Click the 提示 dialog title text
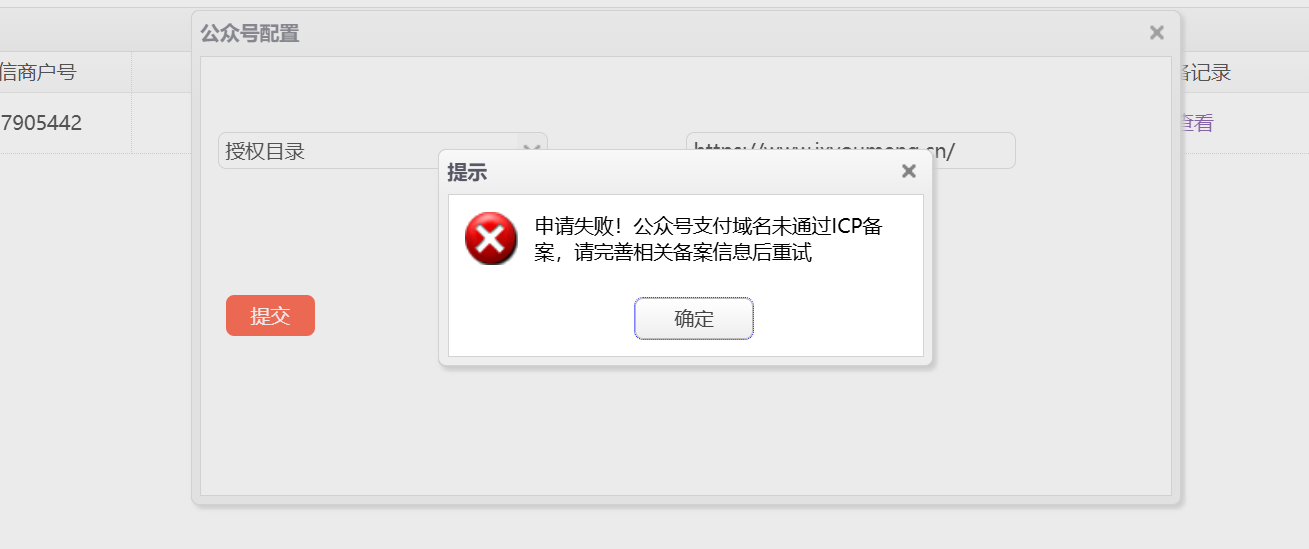1309x549 pixels. 467,172
